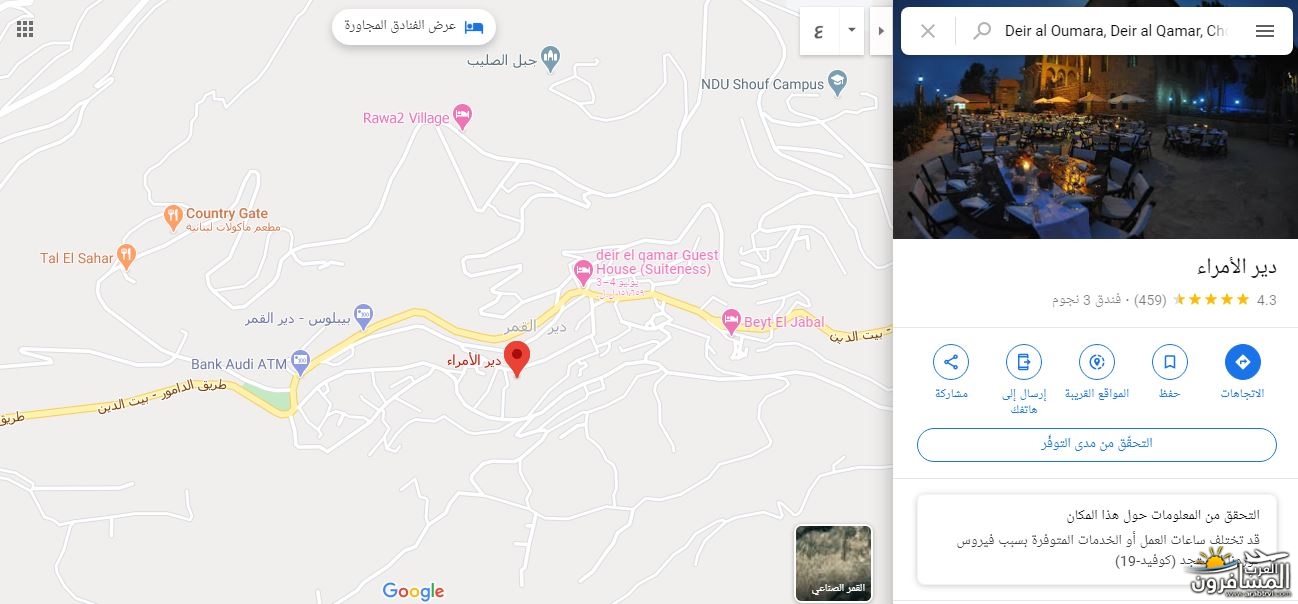Click the show nearby hotels chip
Viewport: 1298px width, 604px height.
(x=414, y=26)
